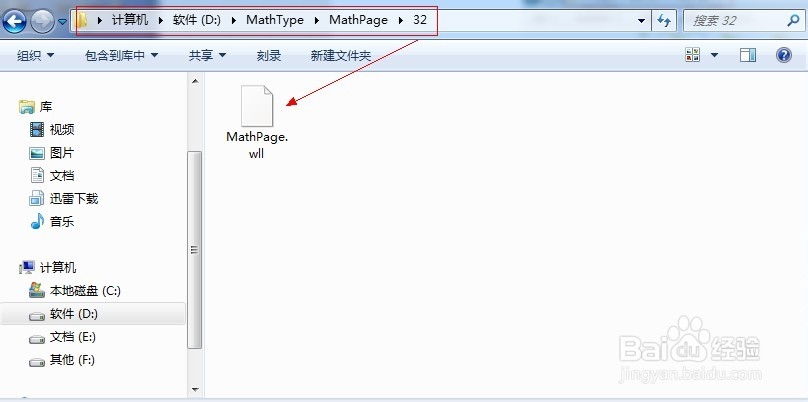Open the 包含到库中 menu
The width and height of the screenshot is (808, 402).
click(122, 55)
